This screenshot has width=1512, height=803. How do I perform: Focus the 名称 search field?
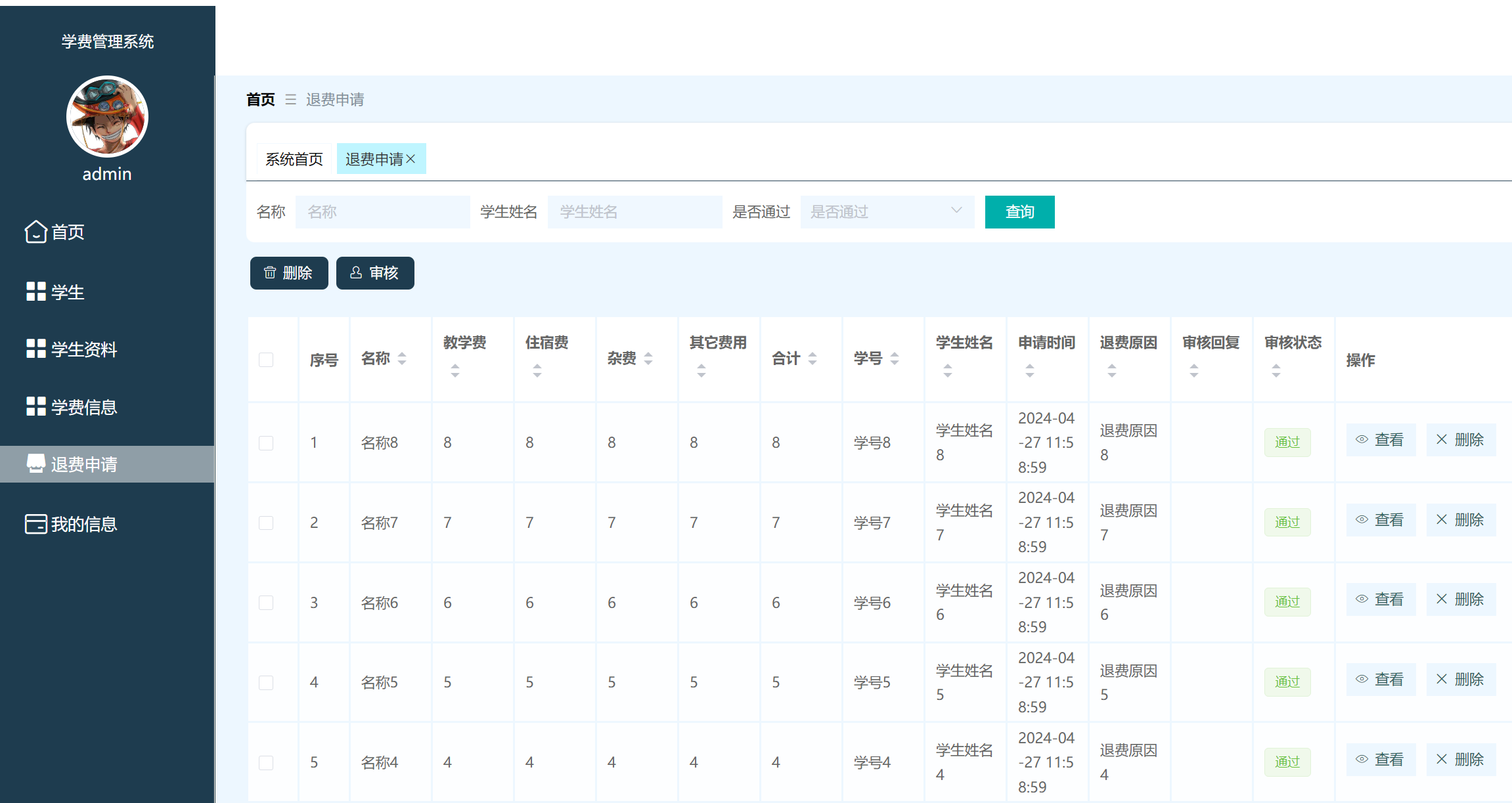383,212
